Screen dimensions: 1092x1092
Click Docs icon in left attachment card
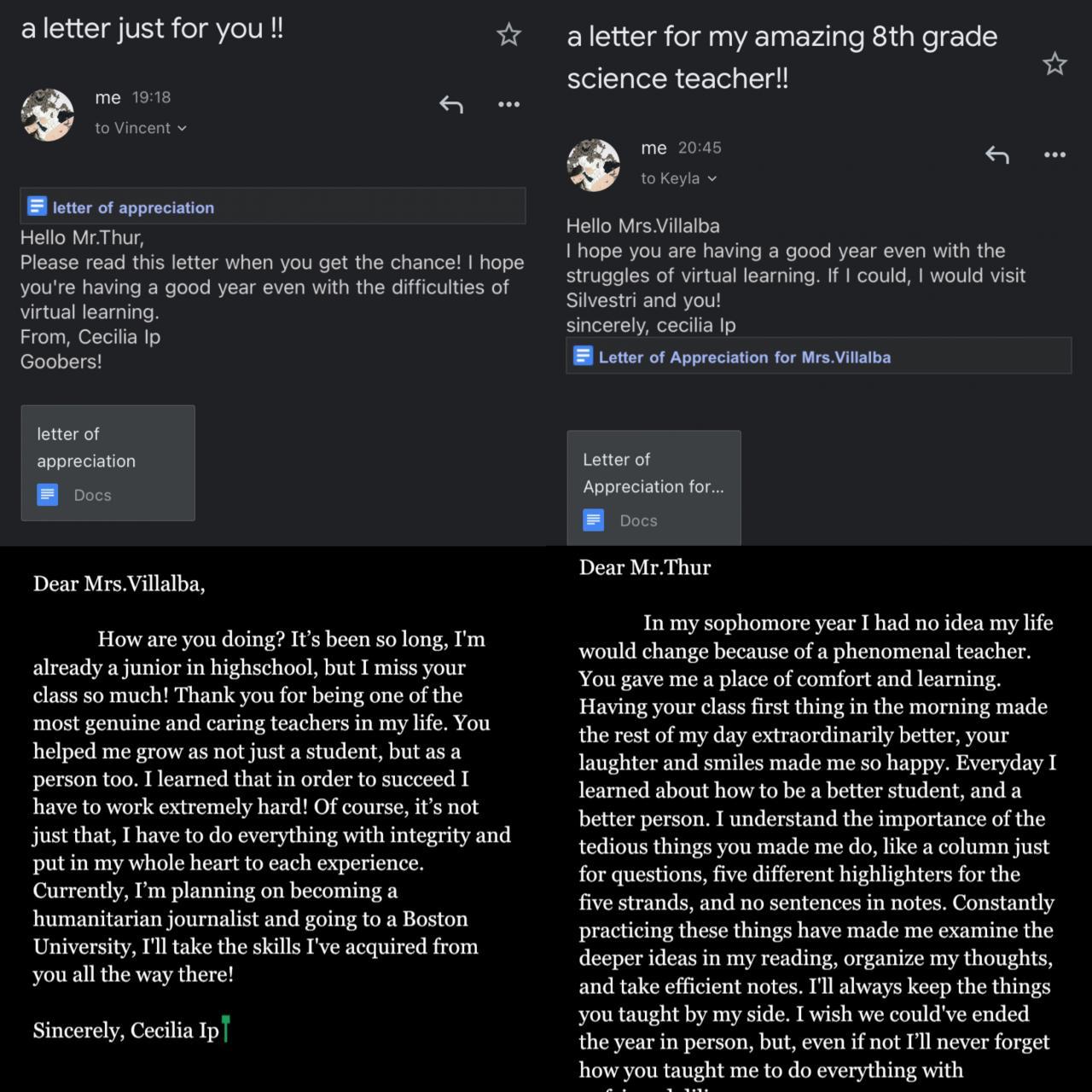(48, 495)
